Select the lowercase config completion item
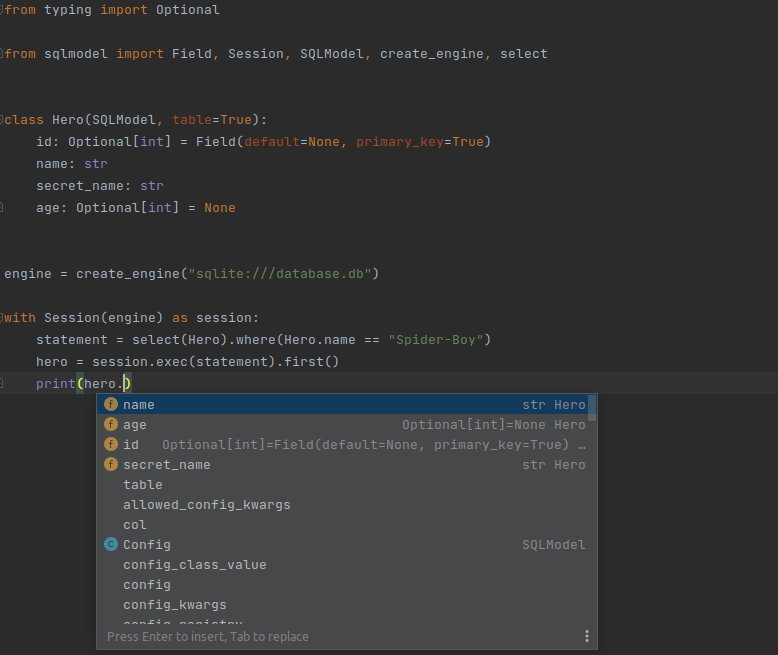 tap(146, 585)
